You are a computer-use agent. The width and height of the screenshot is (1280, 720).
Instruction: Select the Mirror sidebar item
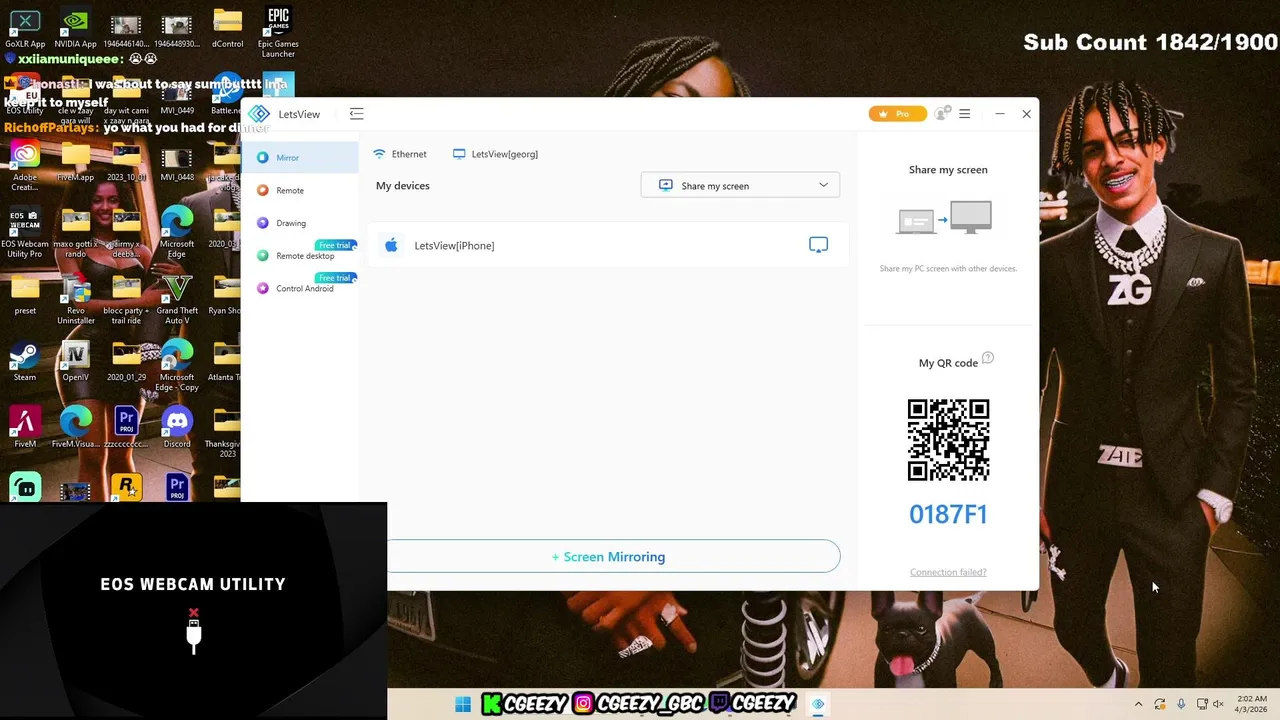pyautogui.click(x=299, y=157)
